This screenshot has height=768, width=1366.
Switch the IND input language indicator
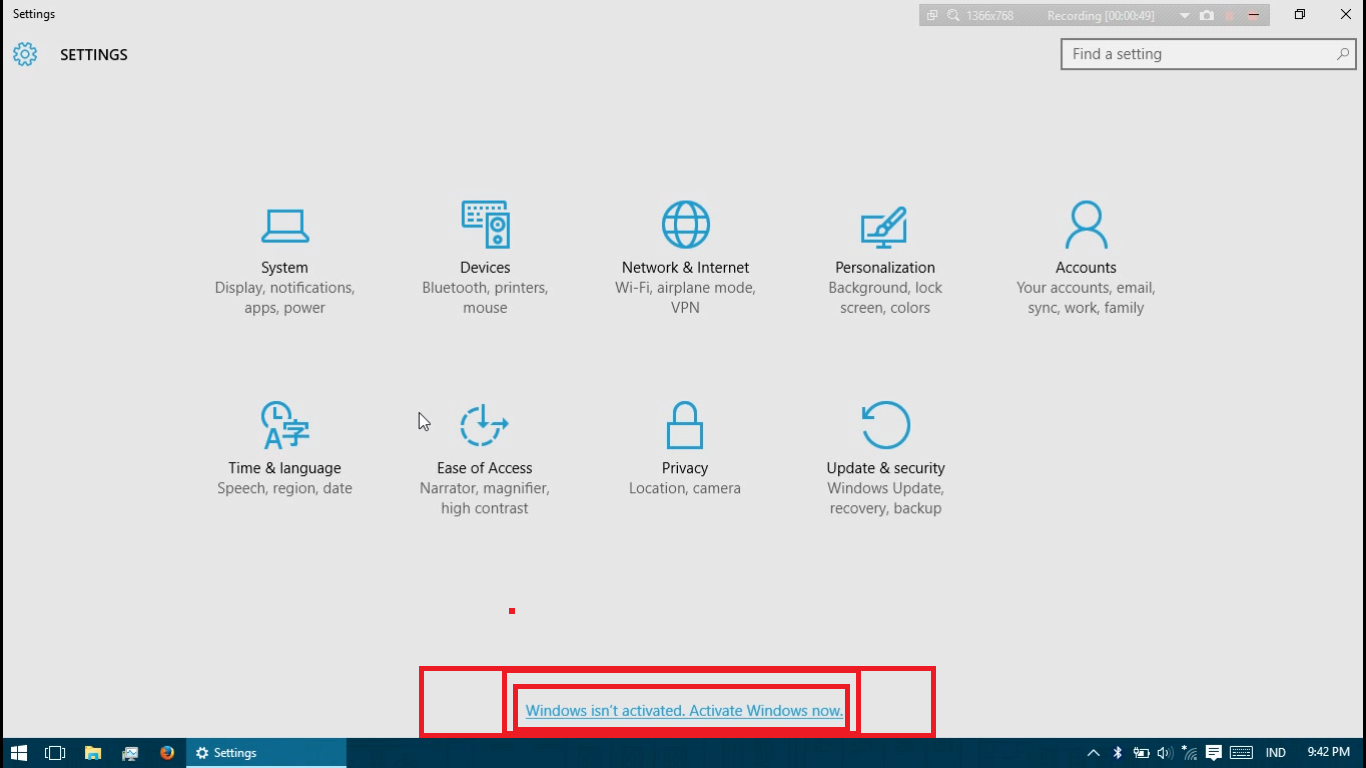click(1276, 753)
